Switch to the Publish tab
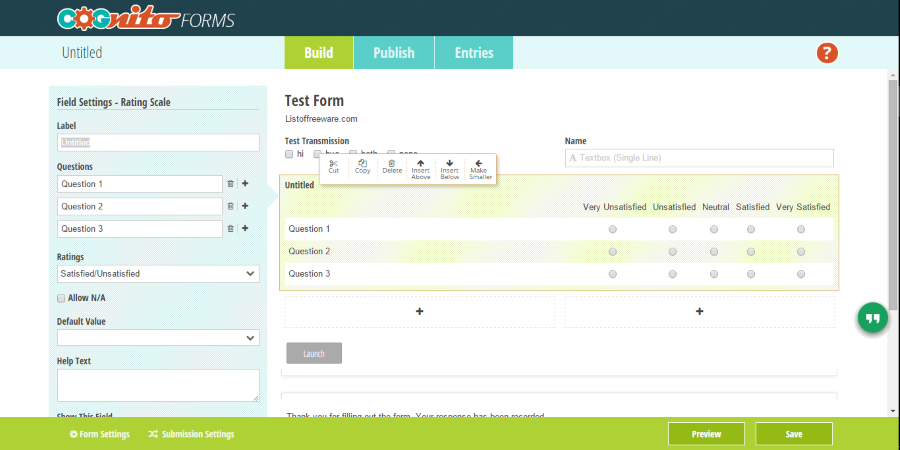 click(x=394, y=53)
